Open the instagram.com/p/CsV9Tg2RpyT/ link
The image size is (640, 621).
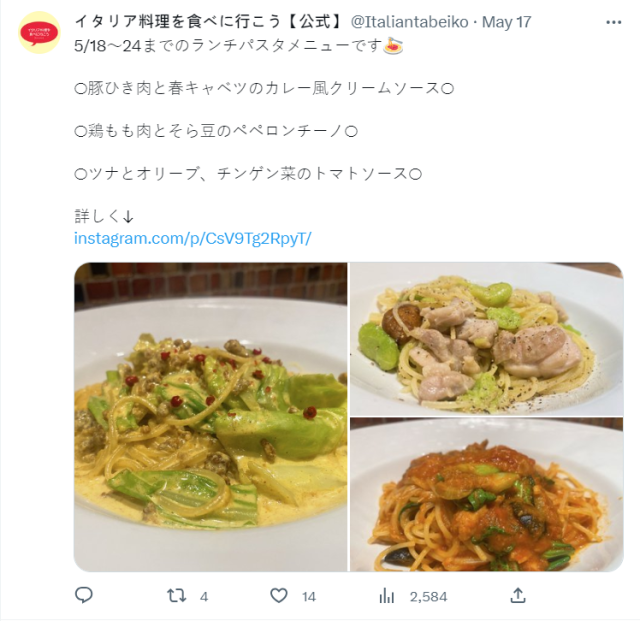click(x=193, y=238)
